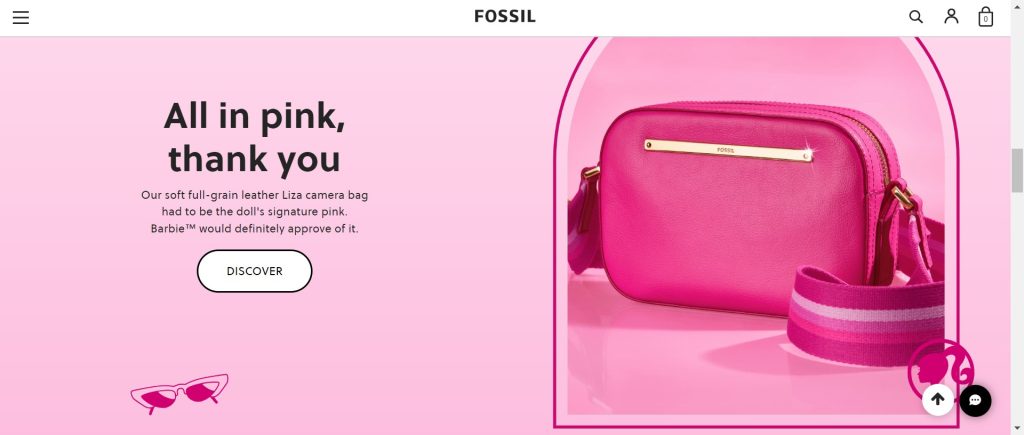Click the Liza camera bag description text
Image resolution: width=1024 pixels, height=435 pixels.
click(254, 212)
